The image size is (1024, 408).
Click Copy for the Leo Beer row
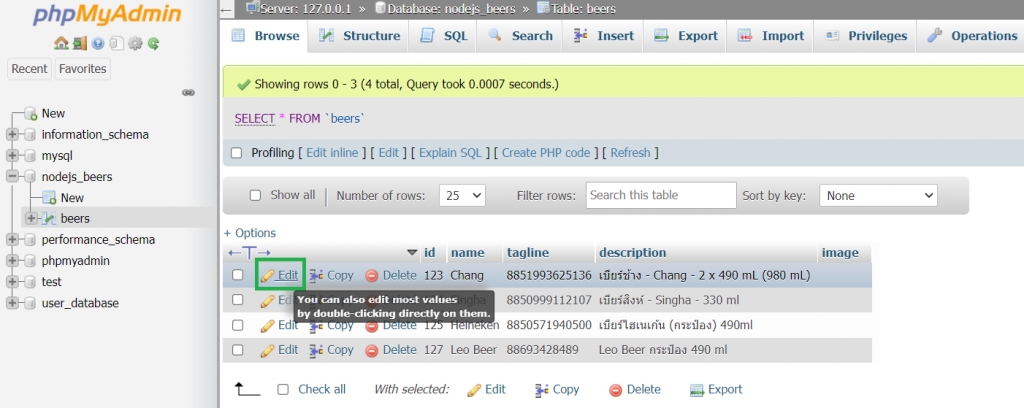[332, 350]
